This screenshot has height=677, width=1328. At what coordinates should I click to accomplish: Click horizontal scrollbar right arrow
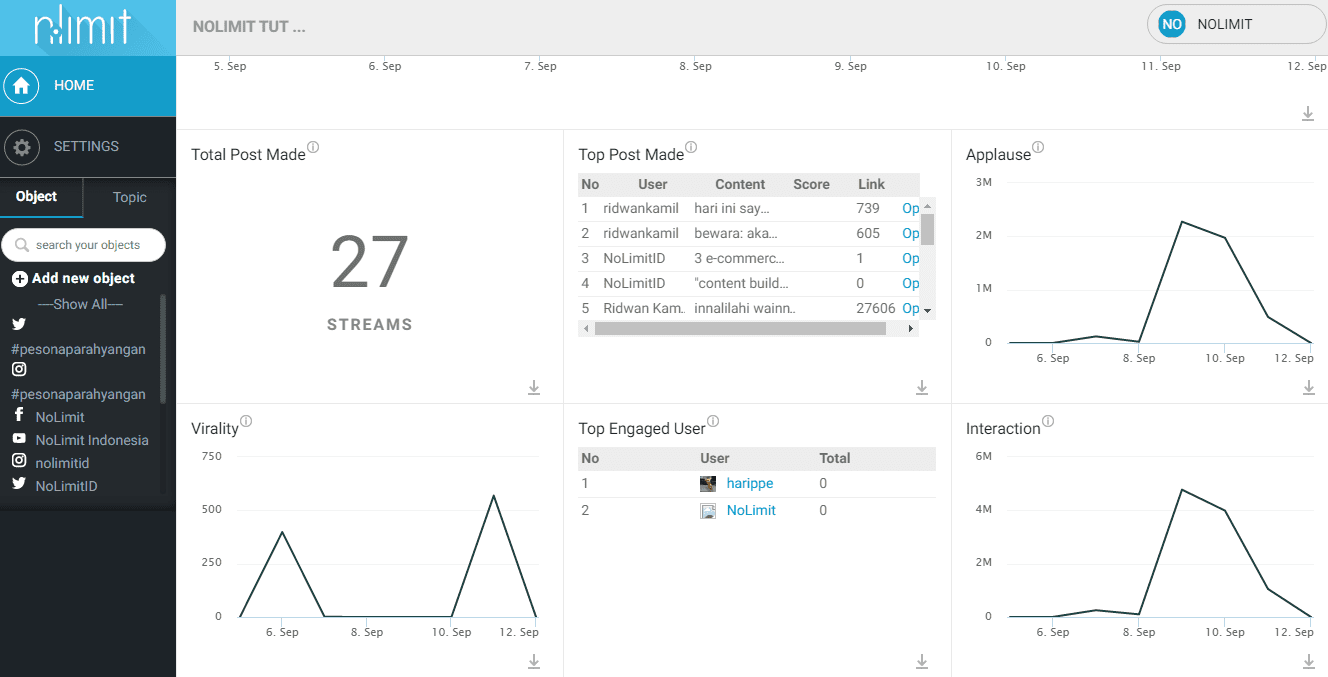[x=912, y=329]
